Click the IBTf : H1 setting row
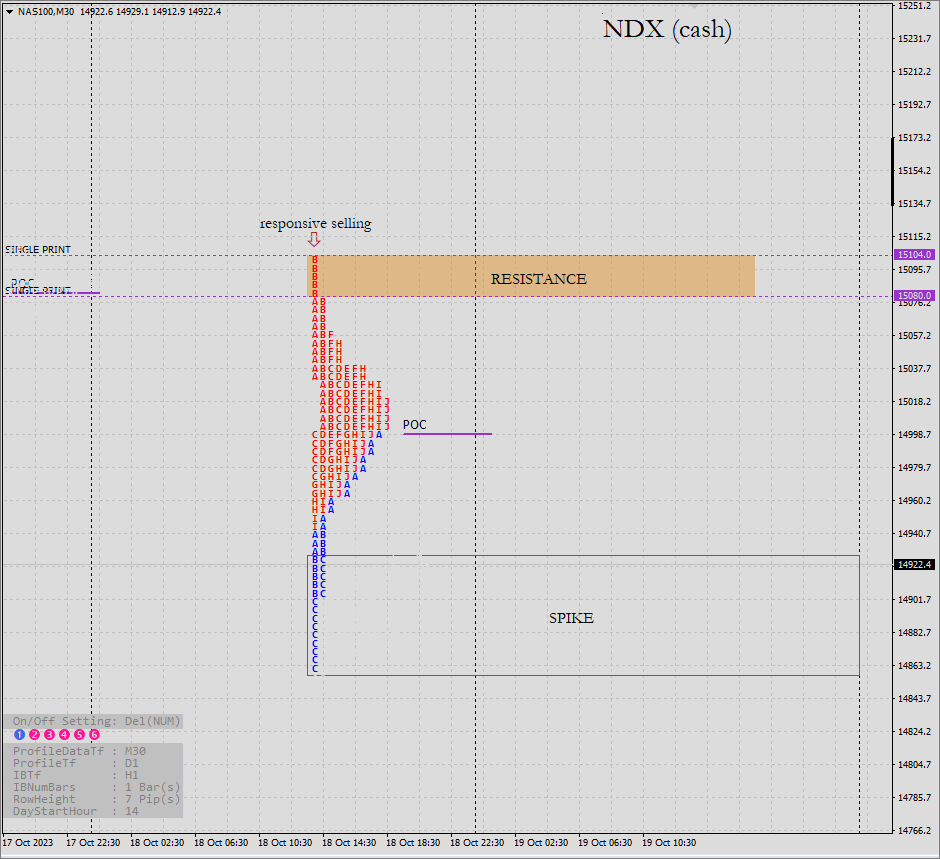 tap(76, 775)
